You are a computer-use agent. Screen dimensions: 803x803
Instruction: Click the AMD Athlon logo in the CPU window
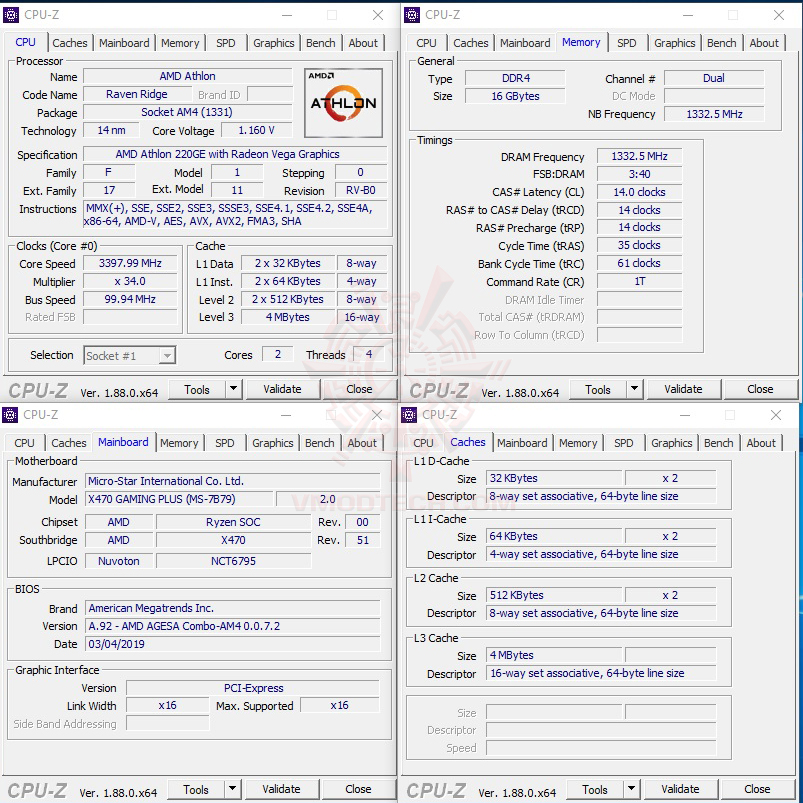tap(343, 102)
